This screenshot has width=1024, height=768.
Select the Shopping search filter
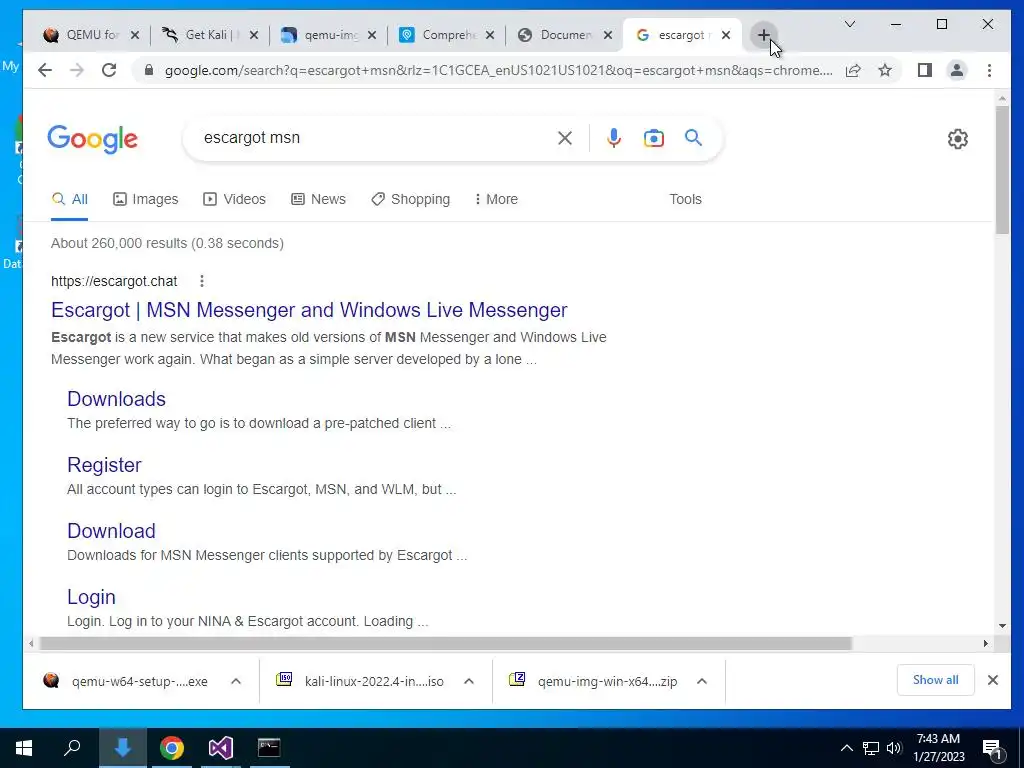coord(411,199)
